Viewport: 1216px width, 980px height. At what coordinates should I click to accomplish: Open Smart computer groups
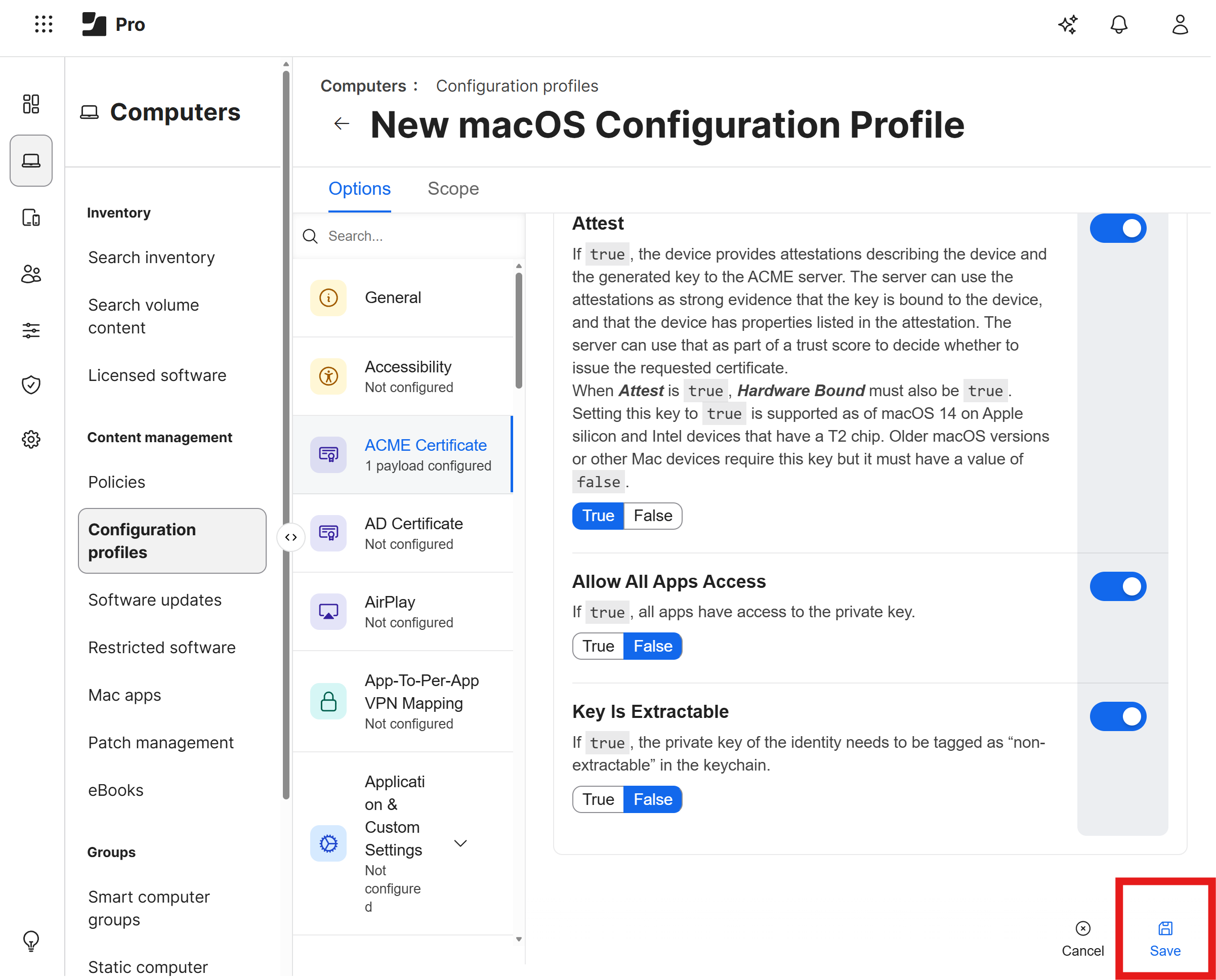point(149,909)
